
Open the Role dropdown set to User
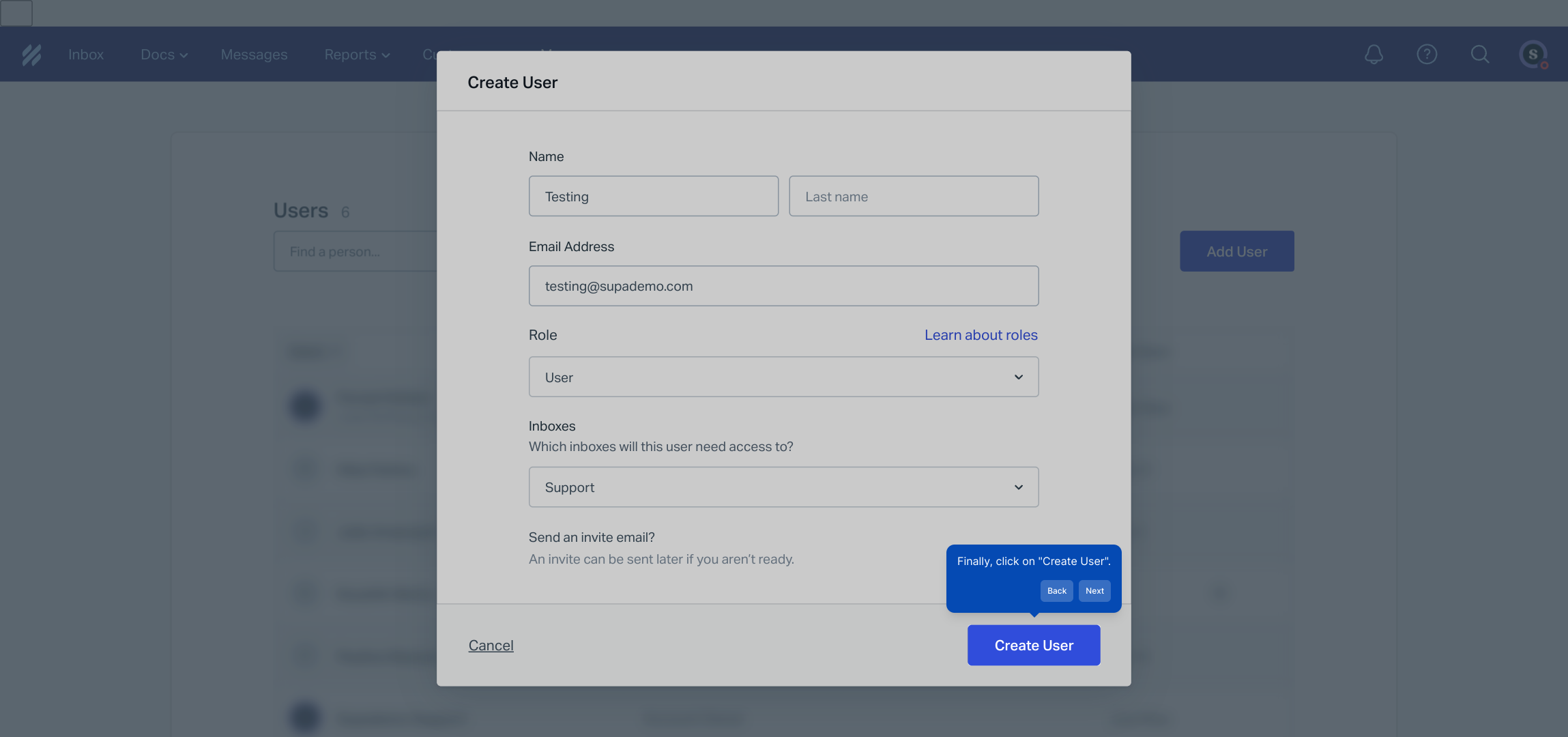[783, 377]
